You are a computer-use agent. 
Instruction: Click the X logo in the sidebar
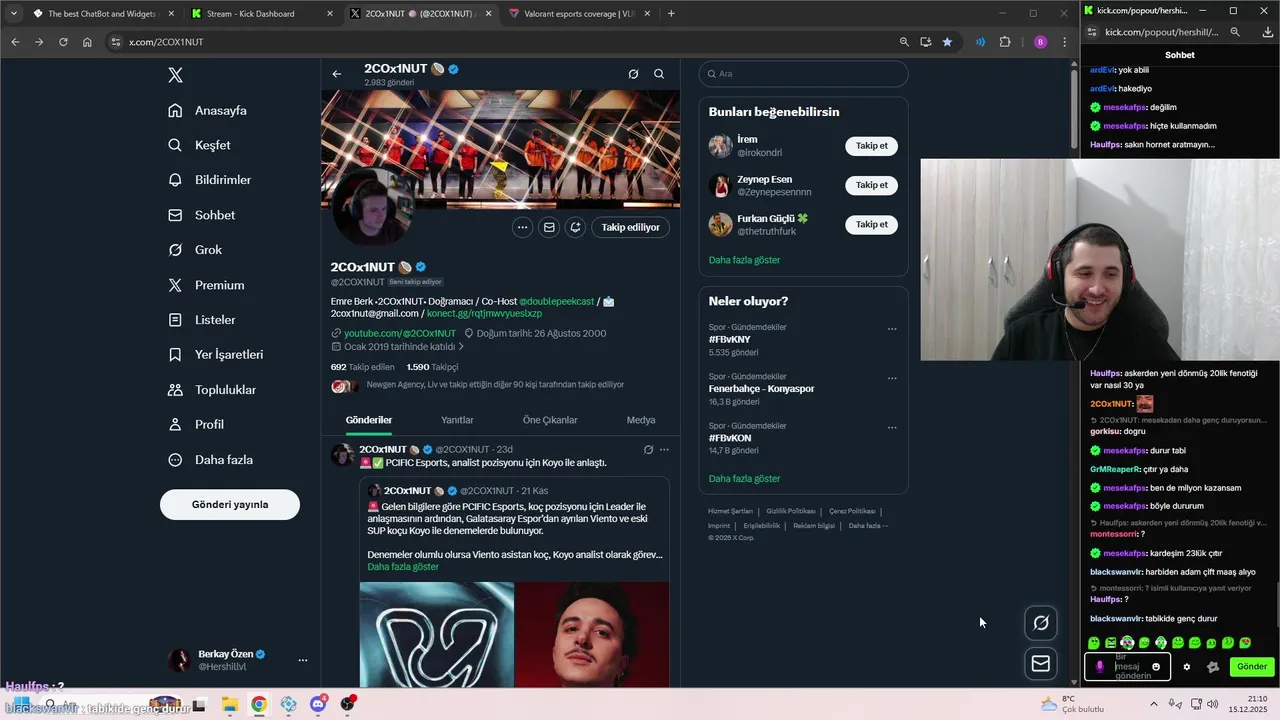175,75
